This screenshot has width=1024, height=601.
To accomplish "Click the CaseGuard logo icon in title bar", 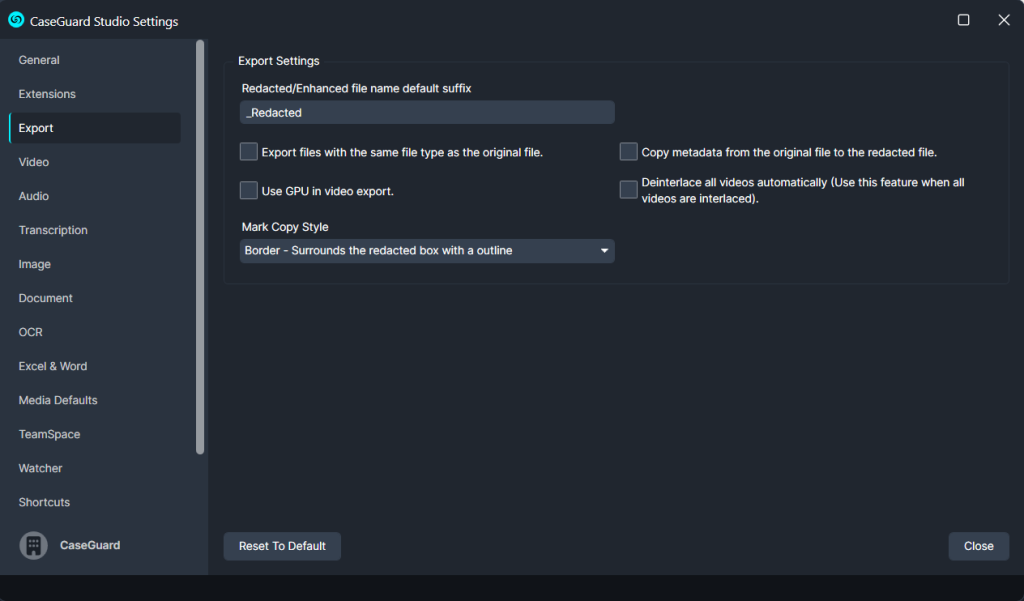I will click(x=16, y=20).
